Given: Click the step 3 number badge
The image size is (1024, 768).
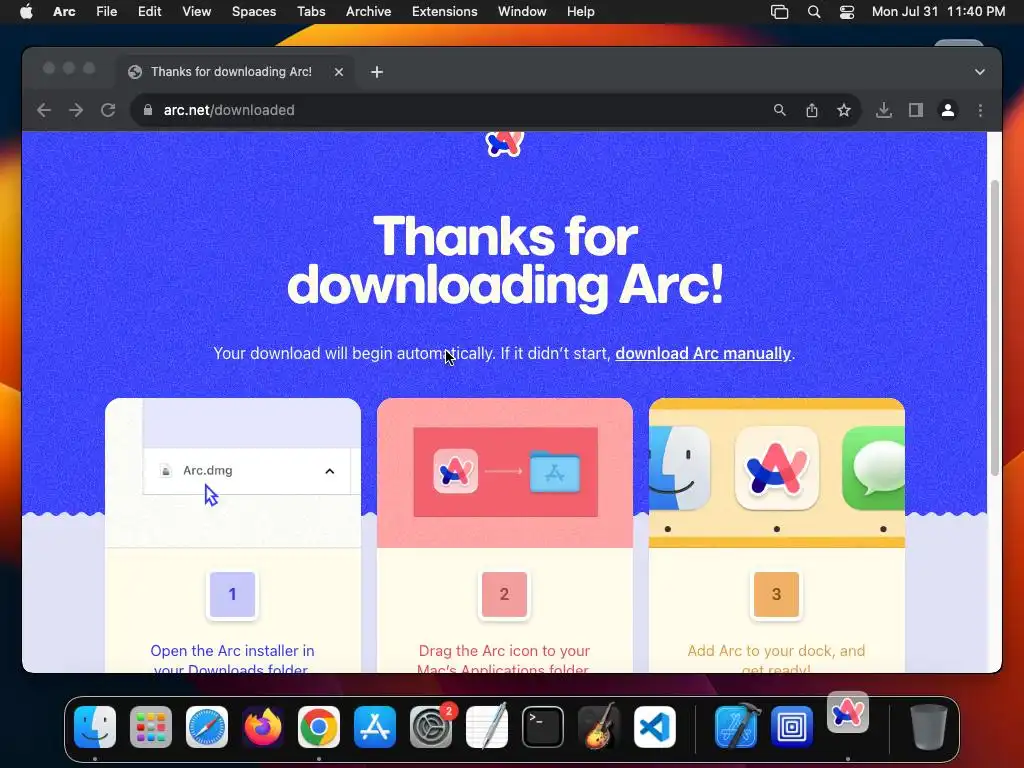Looking at the screenshot, I should click(776, 594).
